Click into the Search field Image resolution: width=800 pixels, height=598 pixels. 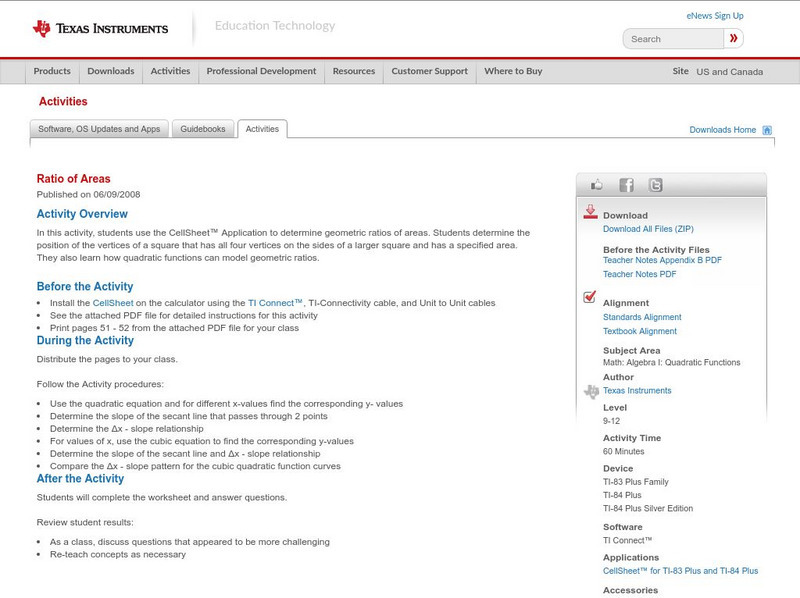[x=673, y=39]
